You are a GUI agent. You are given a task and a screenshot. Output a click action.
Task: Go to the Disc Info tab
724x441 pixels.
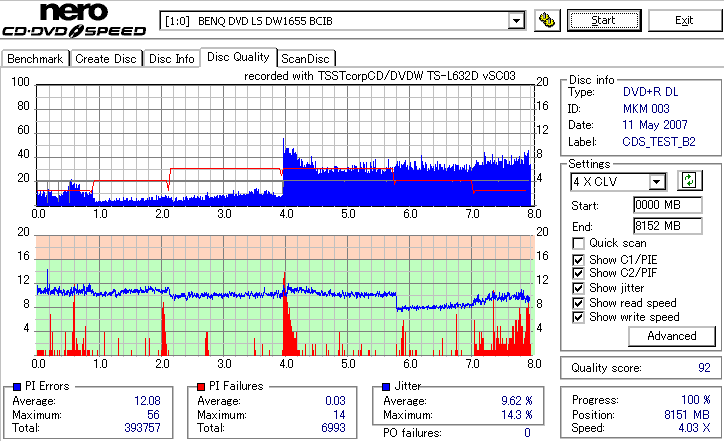[x=171, y=59]
